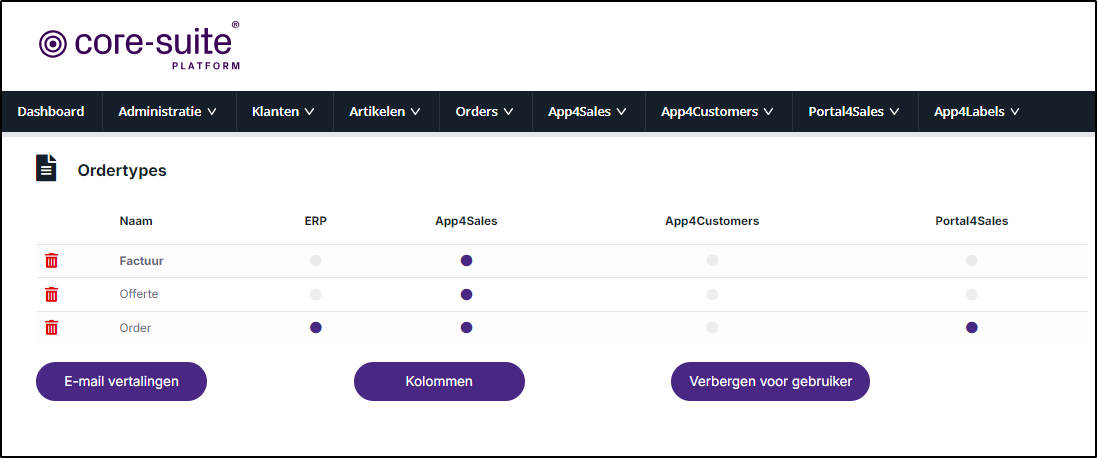This screenshot has width=1097, height=458.
Task: Toggle ERP for Factuur
Action: pos(316,261)
